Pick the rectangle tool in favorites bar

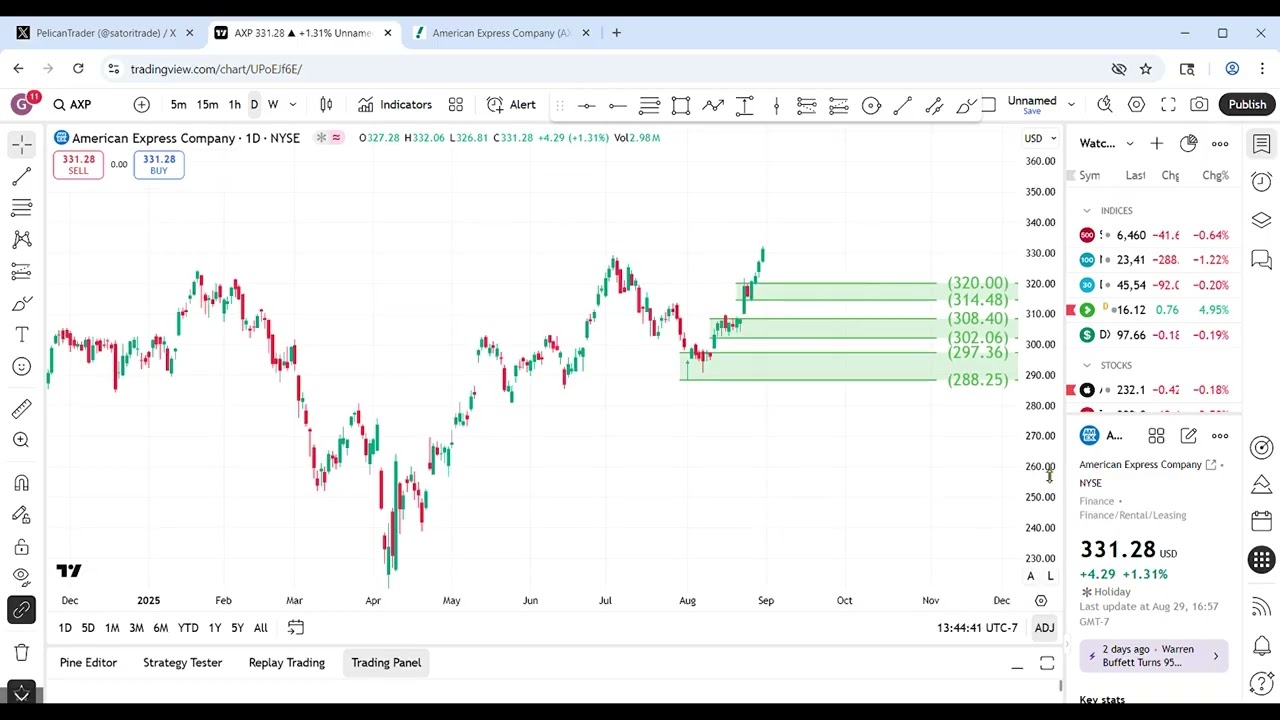pyautogui.click(x=681, y=105)
